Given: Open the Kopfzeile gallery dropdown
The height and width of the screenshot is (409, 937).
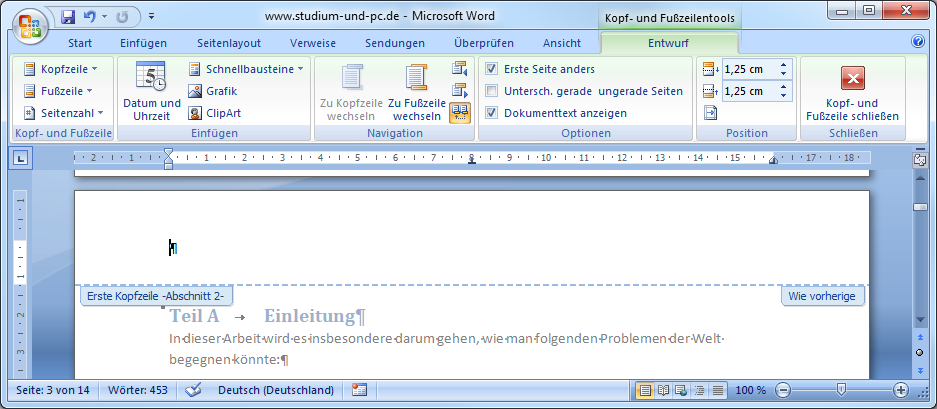Looking at the screenshot, I should pos(60,69).
